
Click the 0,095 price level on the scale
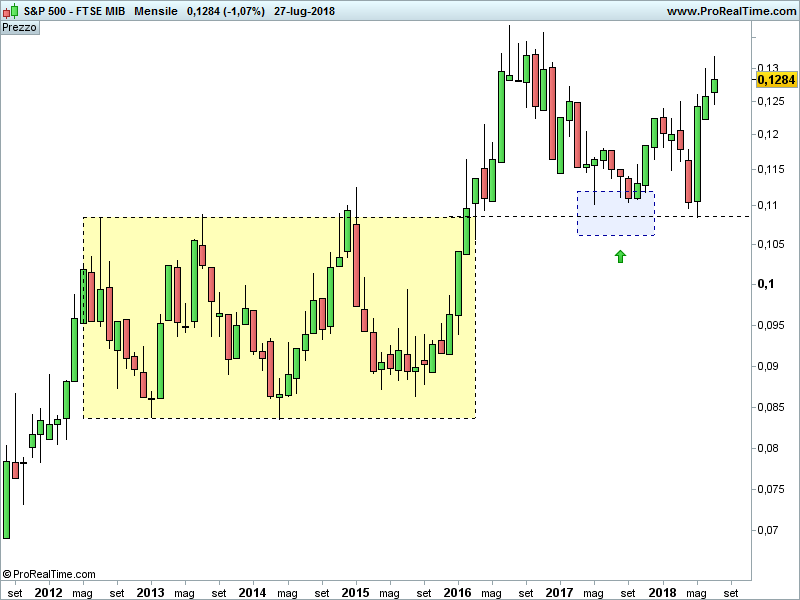[x=771, y=325]
